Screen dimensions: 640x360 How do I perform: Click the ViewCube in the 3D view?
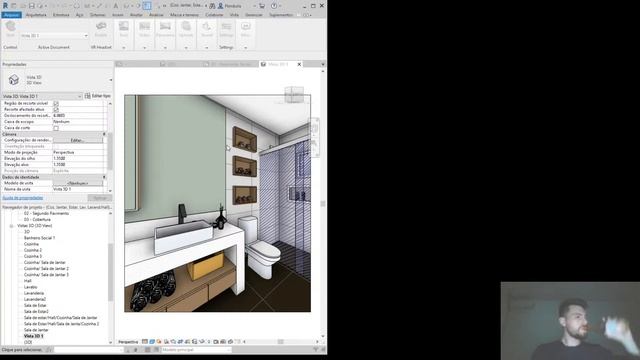[x=294, y=95]
